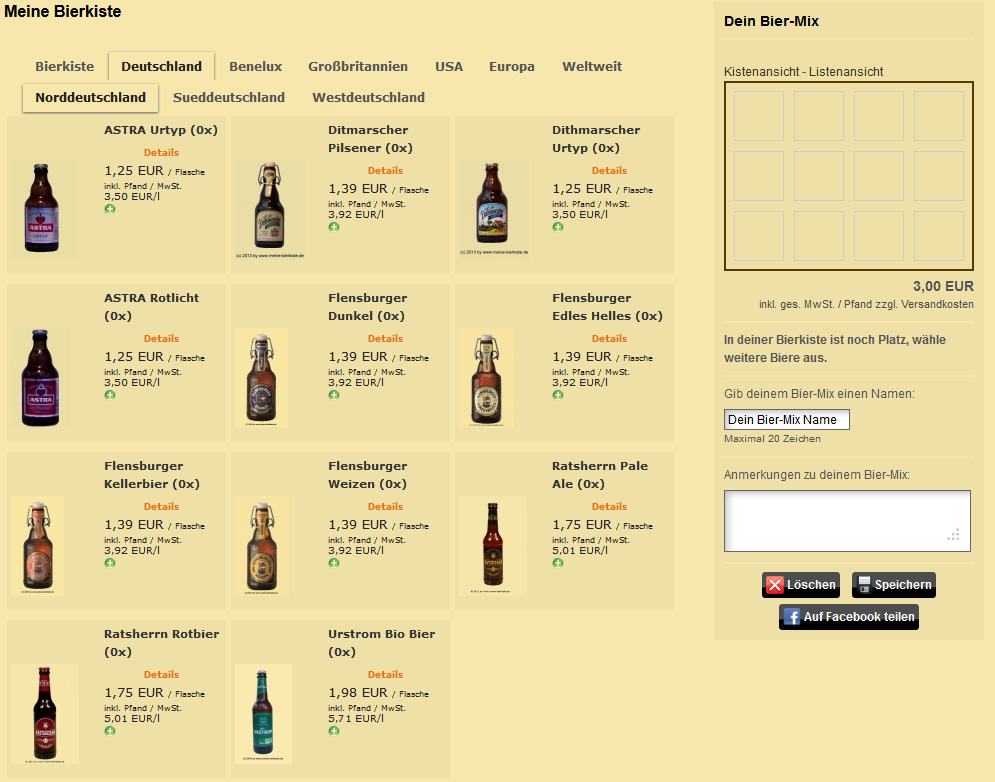This screenshot has width=995, height=782.
Task: Switch to Kistenansicht view
Action: click(761, 72)
